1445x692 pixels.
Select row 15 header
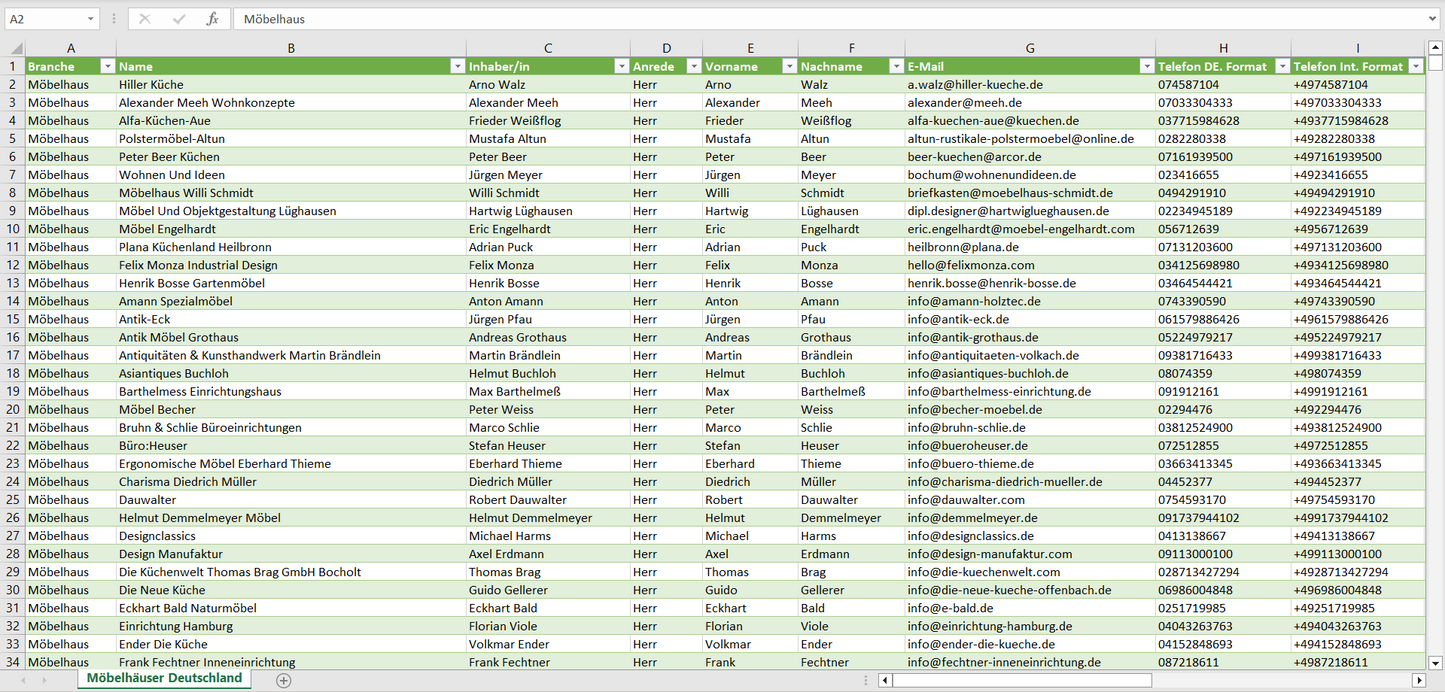pos(12,319)
